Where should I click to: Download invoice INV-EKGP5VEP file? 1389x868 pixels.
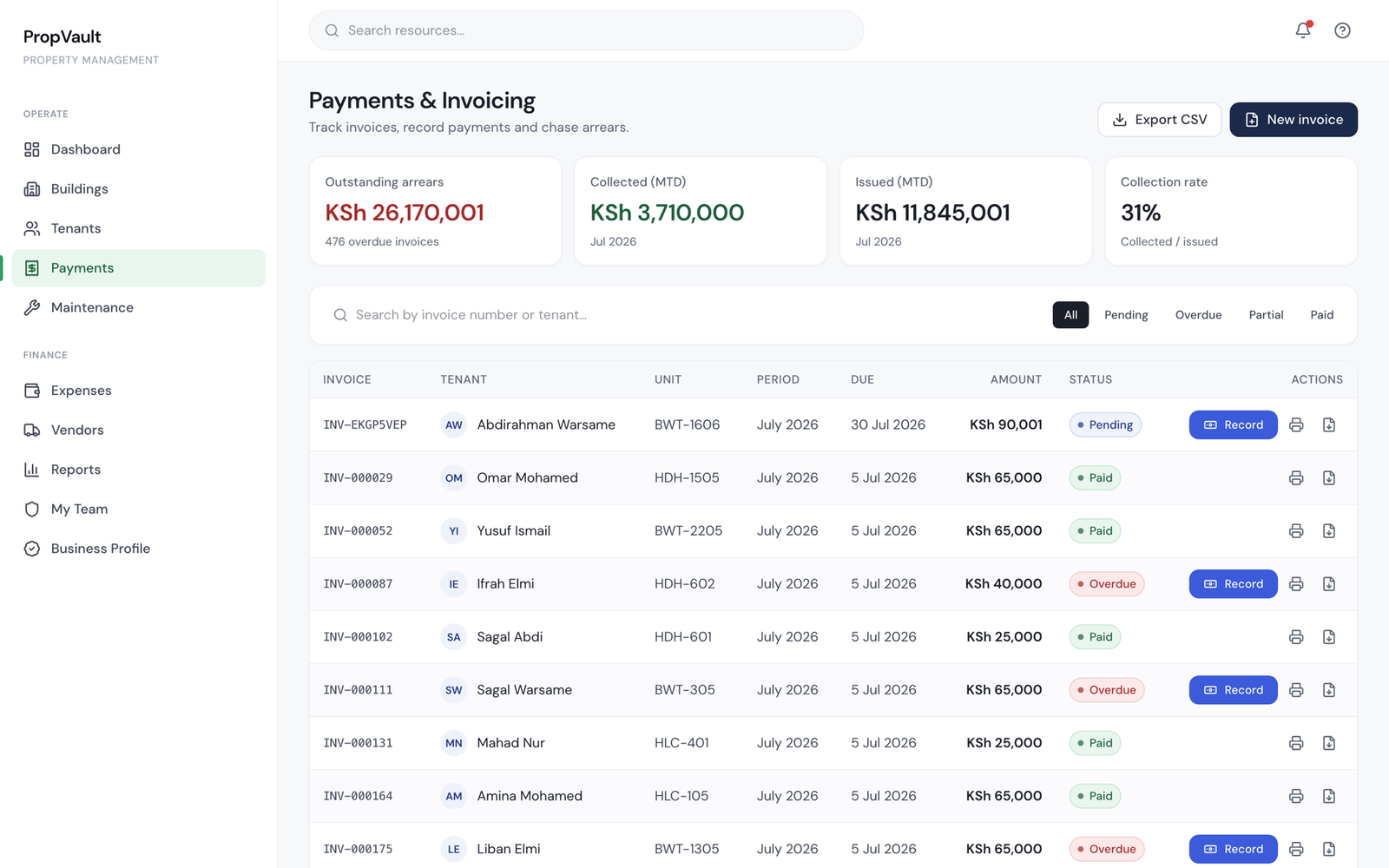[x=1329, y=424]
